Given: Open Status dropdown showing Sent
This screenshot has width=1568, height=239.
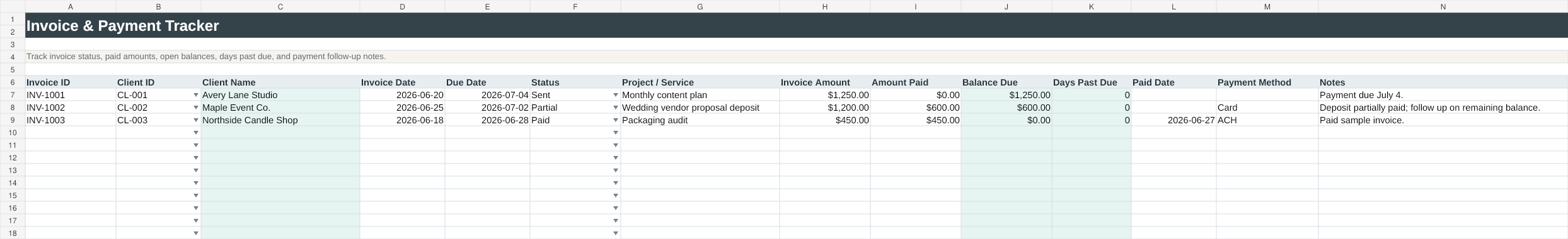Looking at the screenshot, I should click(616, 95).
